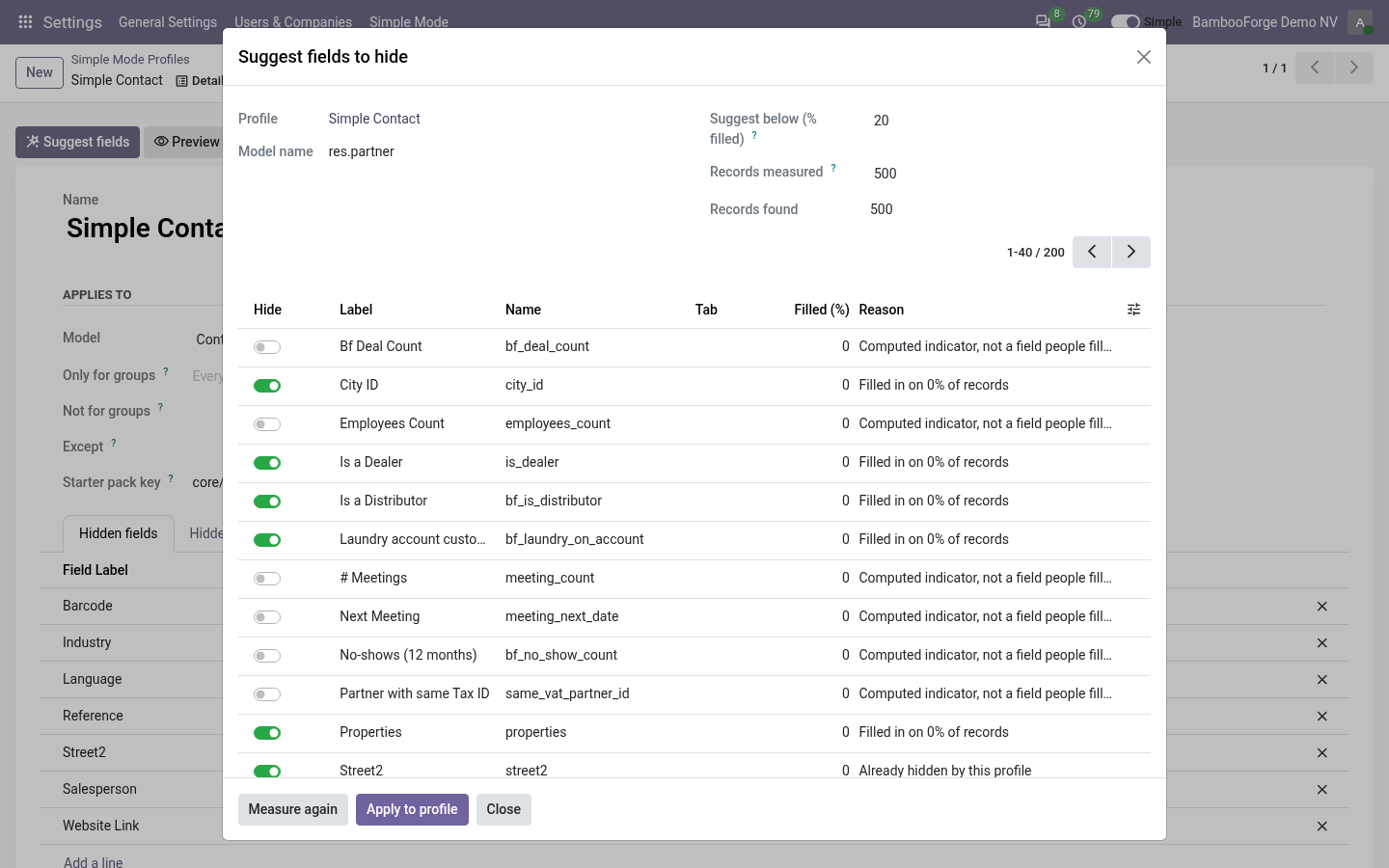
Task: Remove the Barcode hidden field row
Action: pos(1322,607)
